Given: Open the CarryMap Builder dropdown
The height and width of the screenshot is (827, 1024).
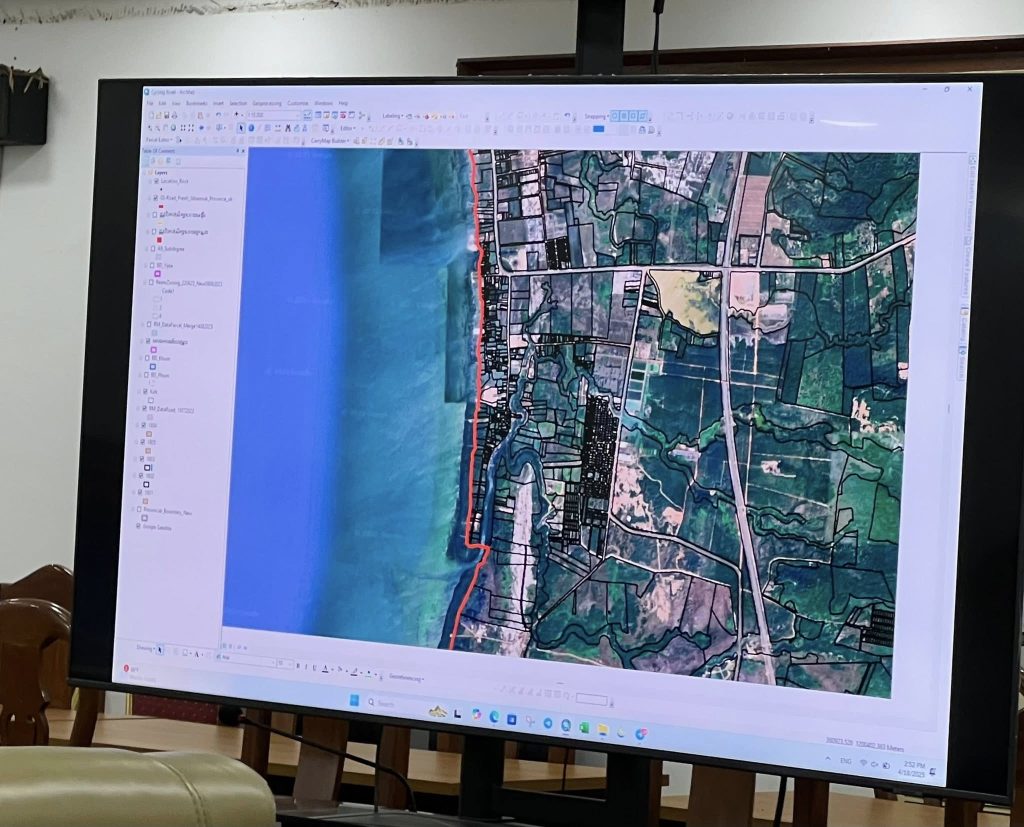Looking at the screenshot, I should 329,140.
